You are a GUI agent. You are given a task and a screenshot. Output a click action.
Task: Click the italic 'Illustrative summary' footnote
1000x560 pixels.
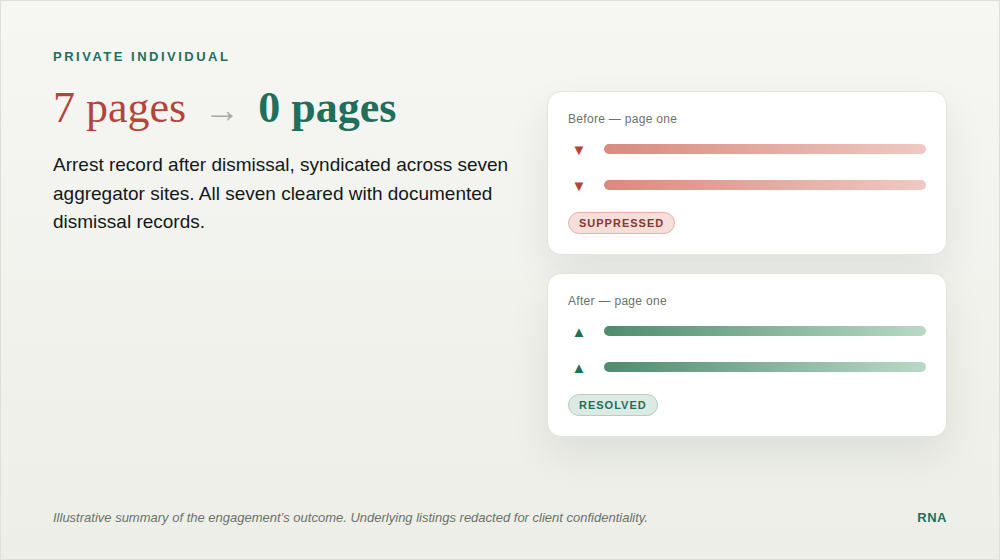350,518
